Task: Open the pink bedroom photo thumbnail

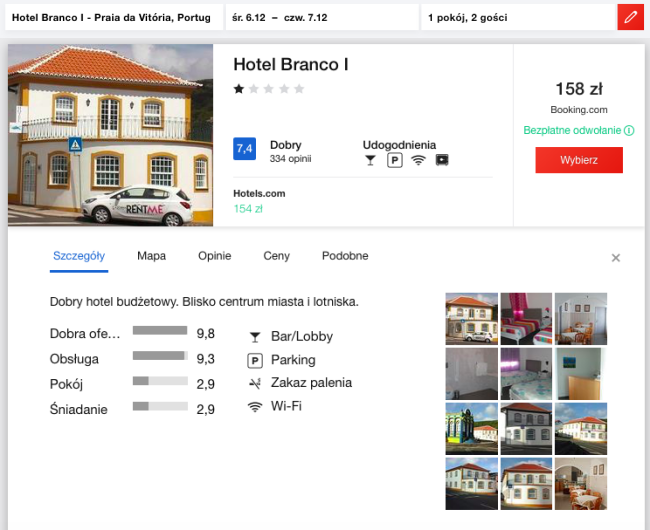Action: pos(526,318)
